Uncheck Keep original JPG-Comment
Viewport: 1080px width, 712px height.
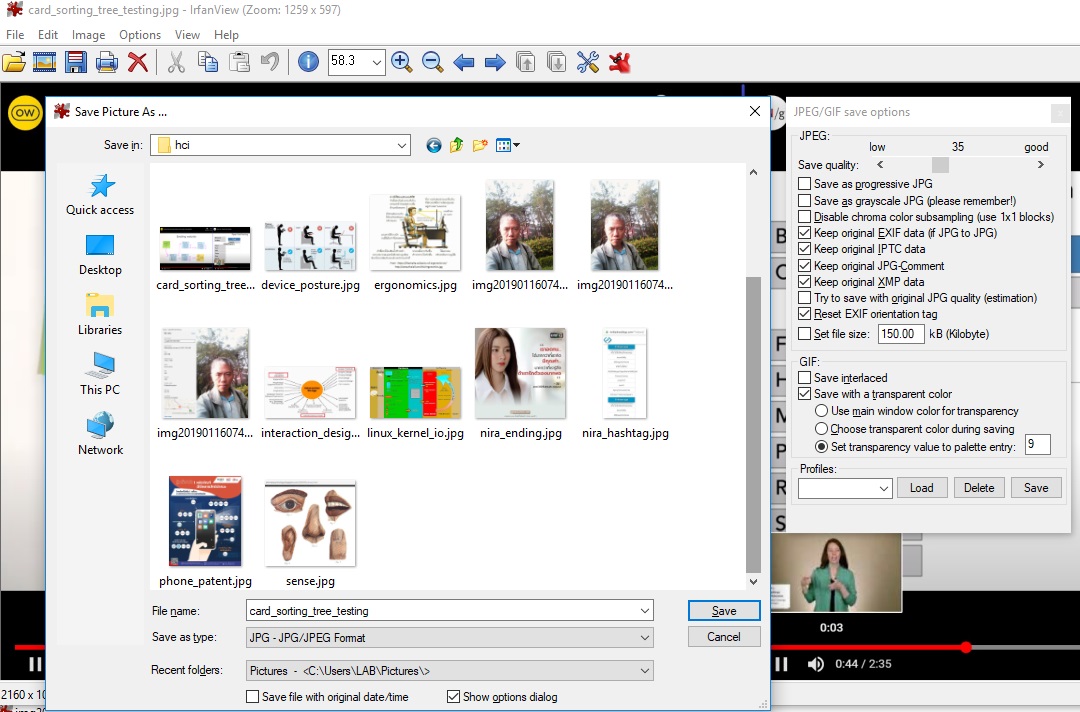coord(804,266)
